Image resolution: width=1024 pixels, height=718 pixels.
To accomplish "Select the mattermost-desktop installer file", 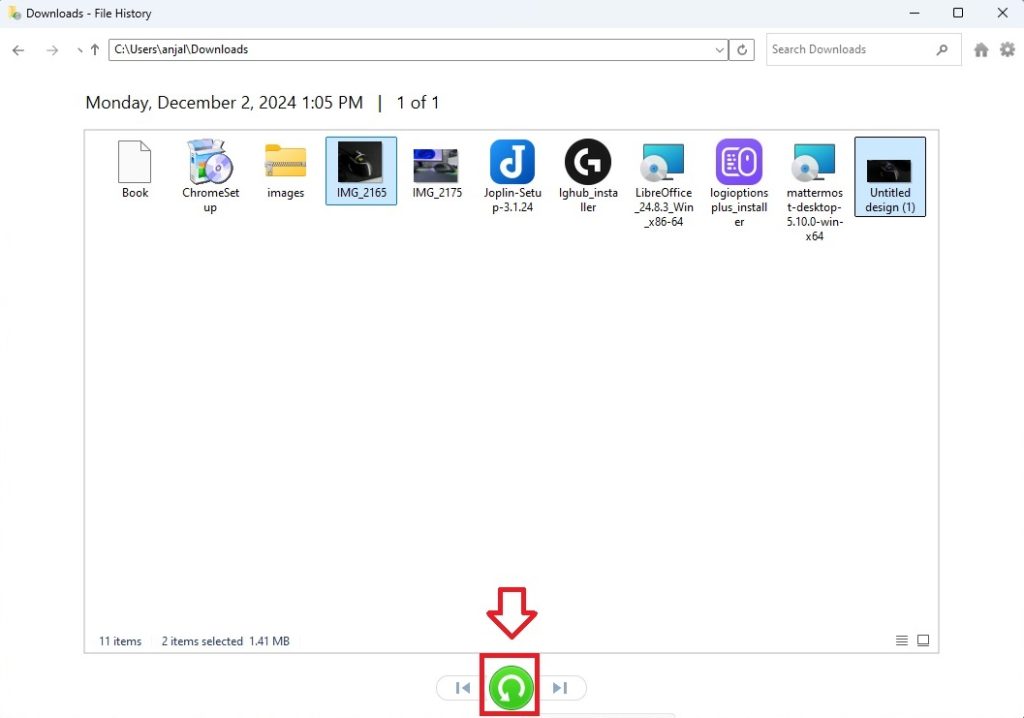I will coord(814,191).
